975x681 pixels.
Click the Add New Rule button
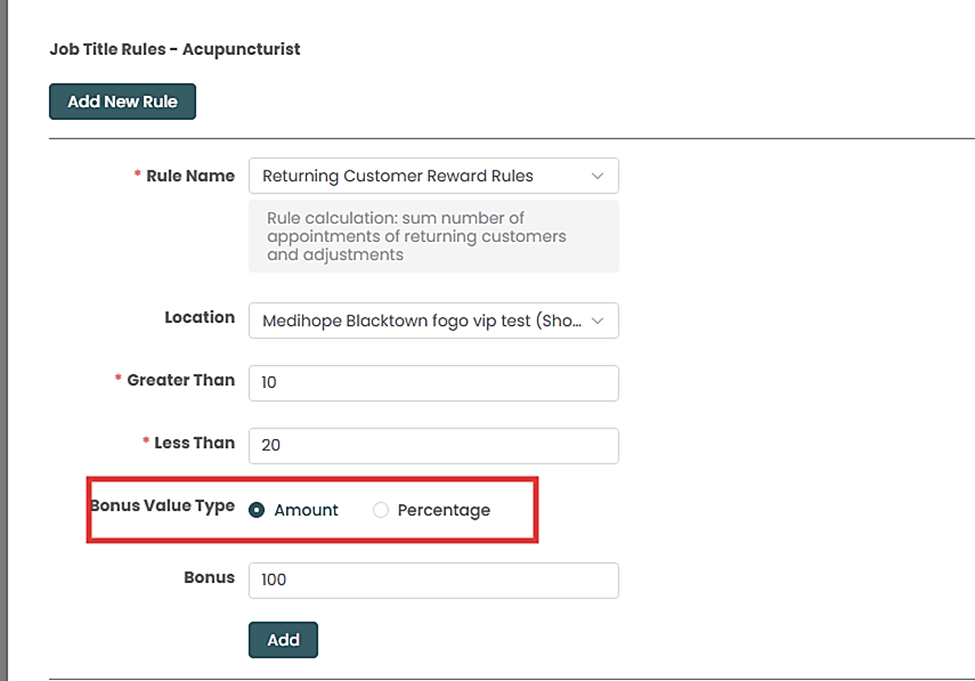coord(122,102)
